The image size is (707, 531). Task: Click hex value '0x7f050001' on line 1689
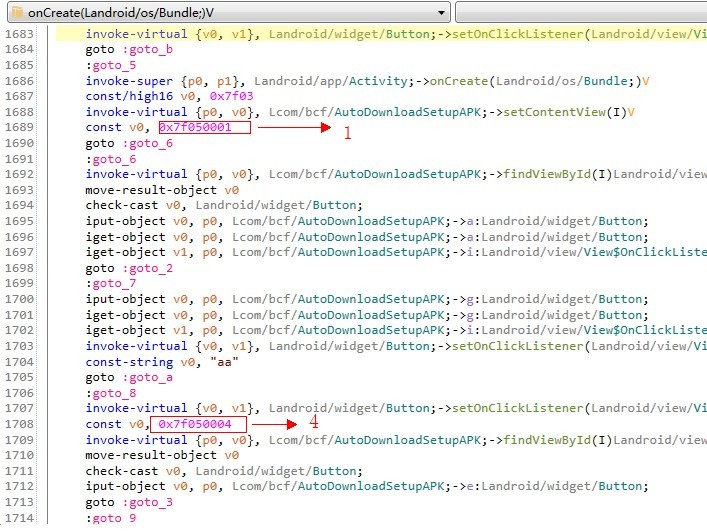coord(195,128)
